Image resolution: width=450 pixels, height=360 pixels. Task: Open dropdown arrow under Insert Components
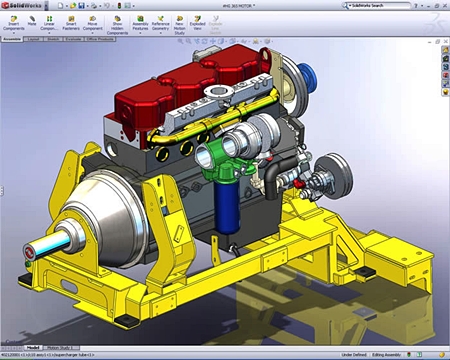(14, 33)
